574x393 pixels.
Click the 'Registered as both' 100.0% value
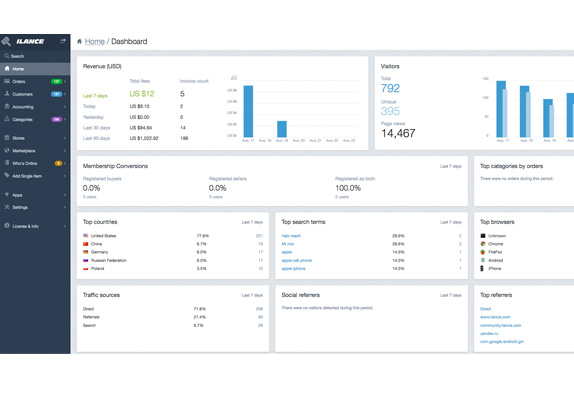click(x=348, y=188)
